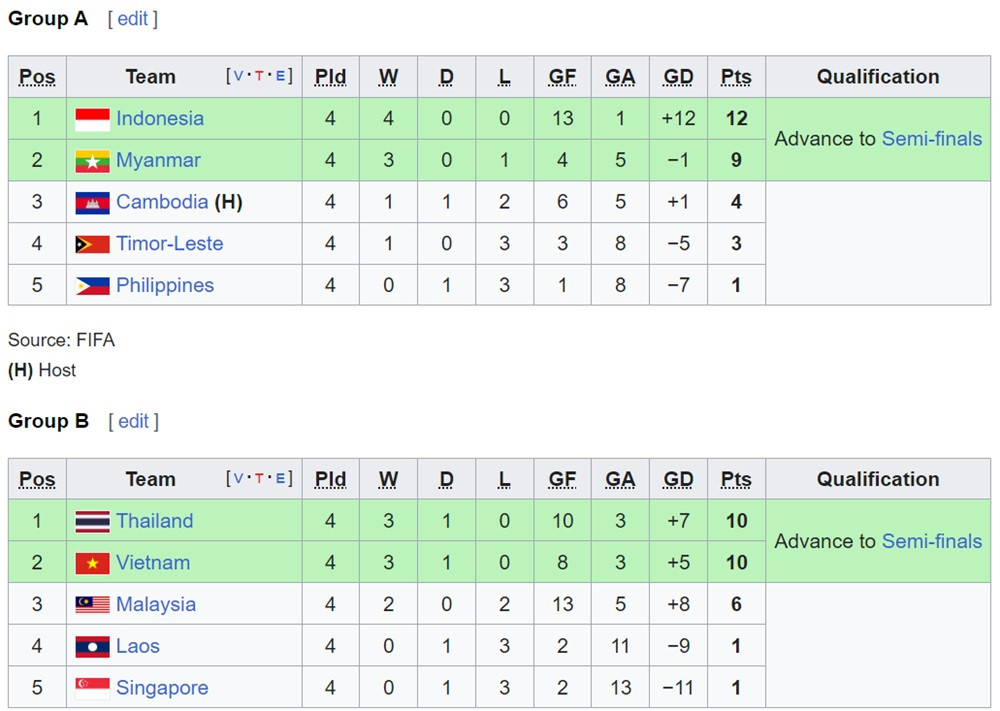Click the Thailand flag icon
1000x711 pixels.
point(92,522)
